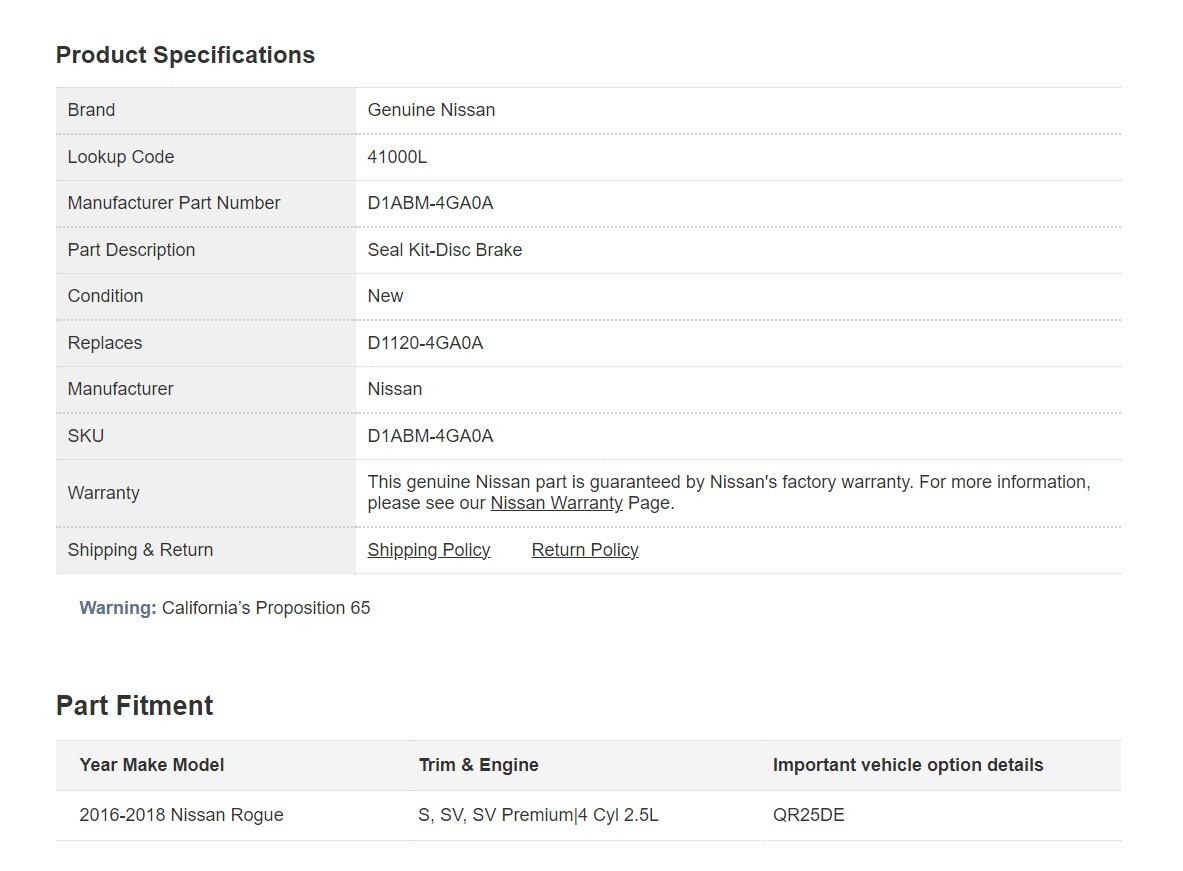Click the S, SV, SV Premium trim cell
This screenshot has height=871, width=1183.
[538, 815]
